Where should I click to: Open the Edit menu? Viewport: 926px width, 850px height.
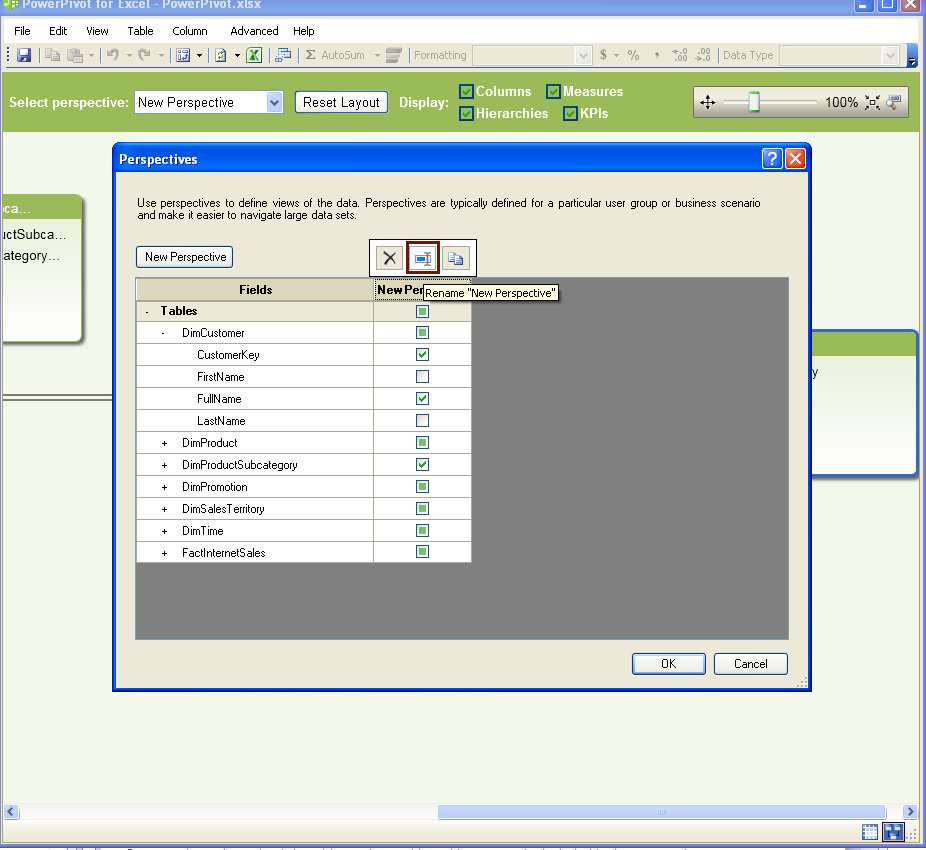click(x=58, y=31)
